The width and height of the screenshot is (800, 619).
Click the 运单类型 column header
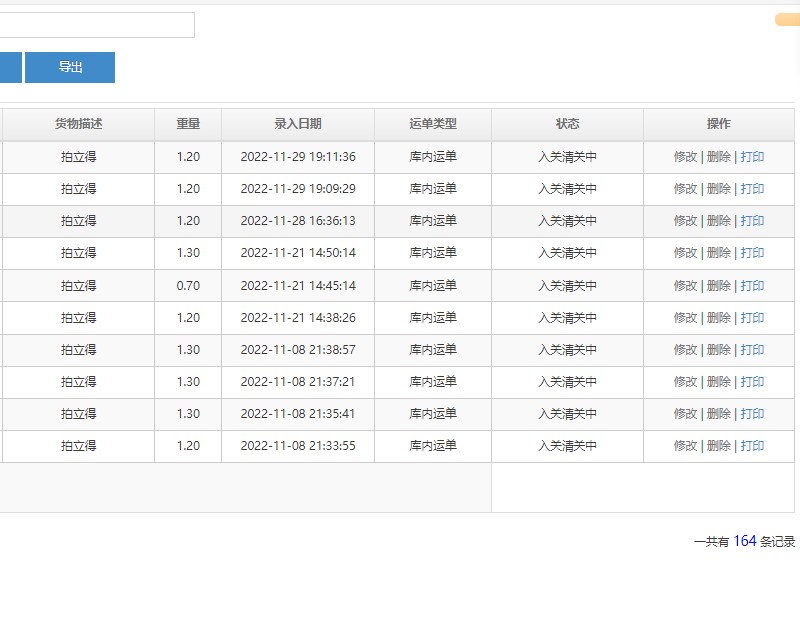tap(433, 124)
